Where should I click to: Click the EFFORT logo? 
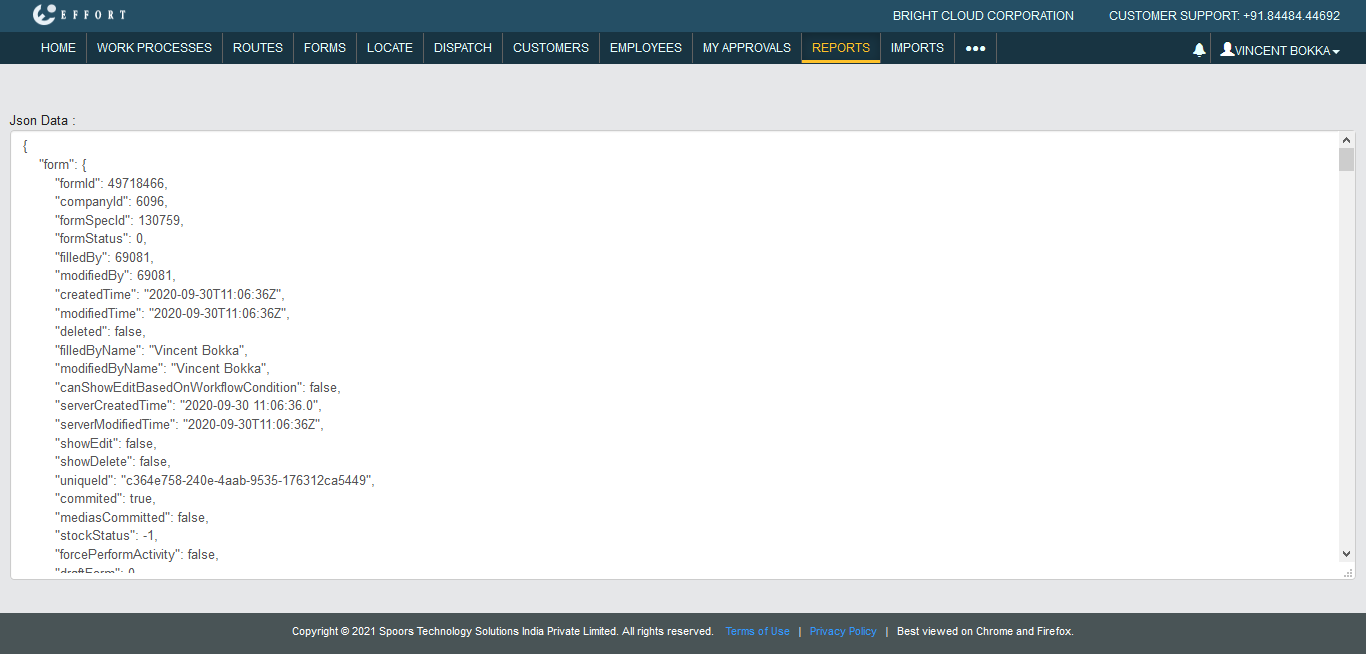click(79, 15)
